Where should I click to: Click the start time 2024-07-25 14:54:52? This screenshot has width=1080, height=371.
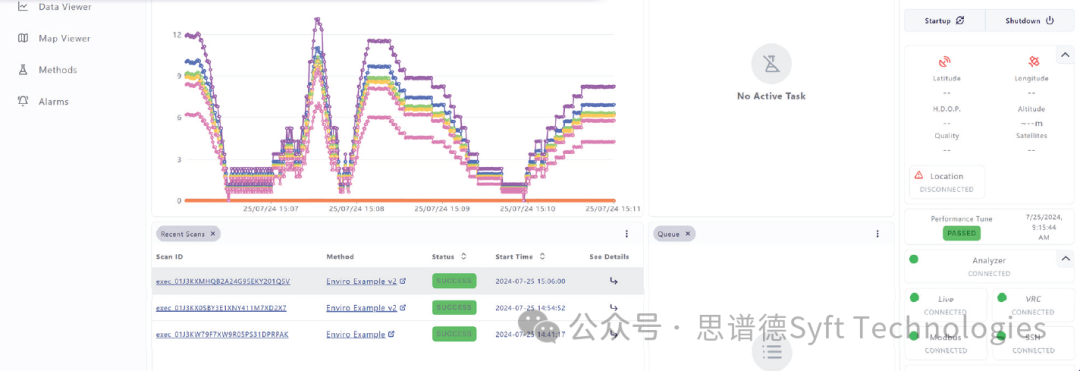click(530, 308)
